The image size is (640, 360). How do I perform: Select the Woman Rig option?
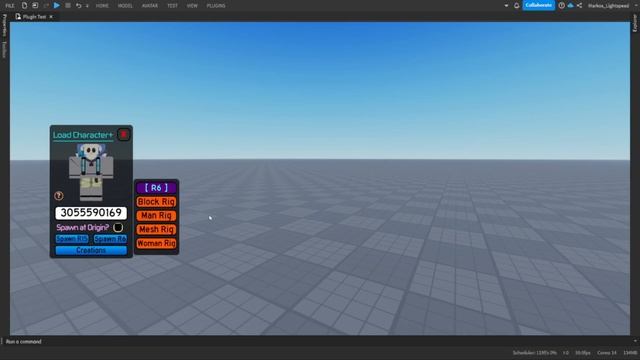[x=156, y=243]
